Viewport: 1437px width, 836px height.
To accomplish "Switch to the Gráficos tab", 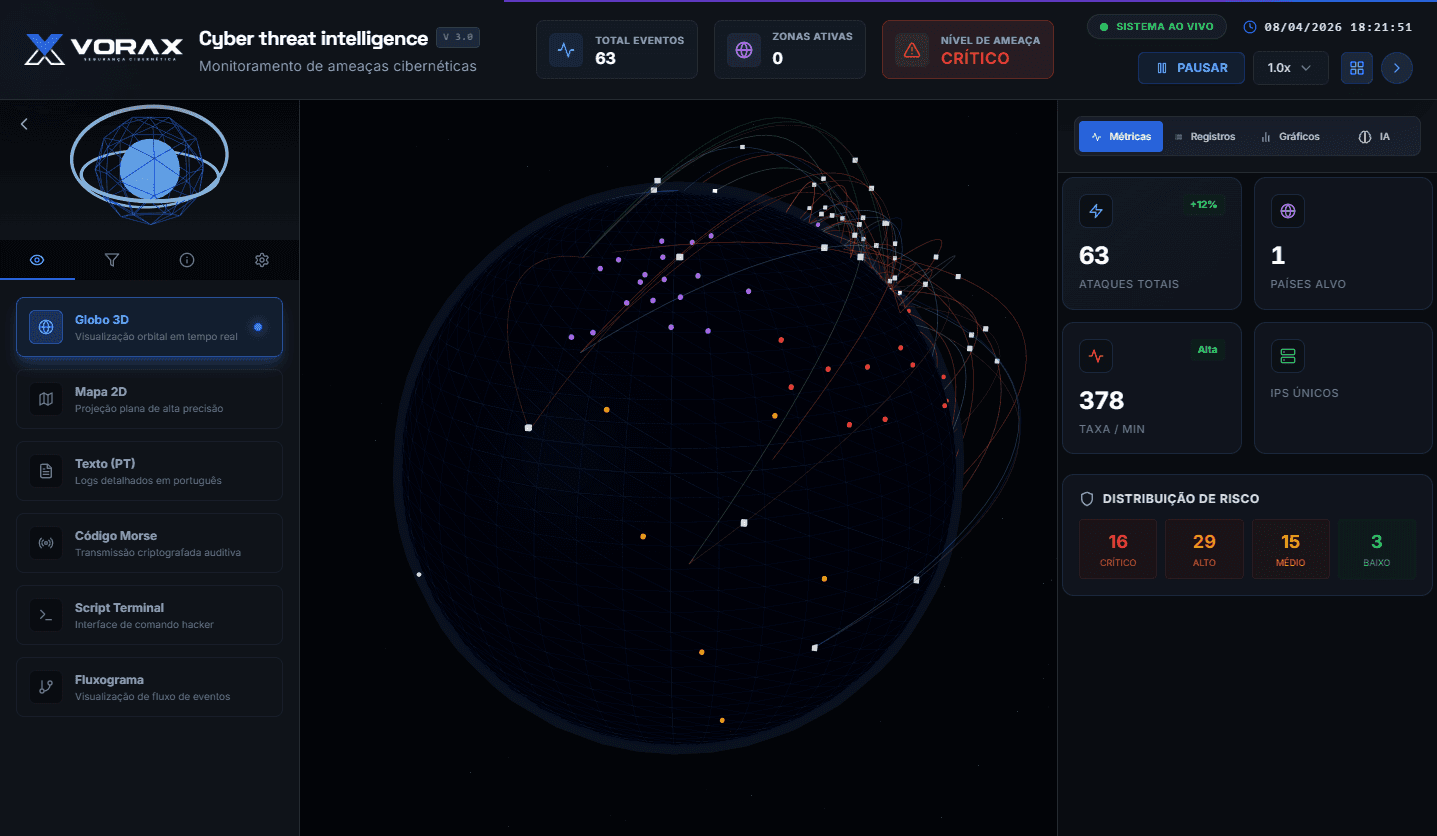I will pyautogui.click(x=1290, y=137).
